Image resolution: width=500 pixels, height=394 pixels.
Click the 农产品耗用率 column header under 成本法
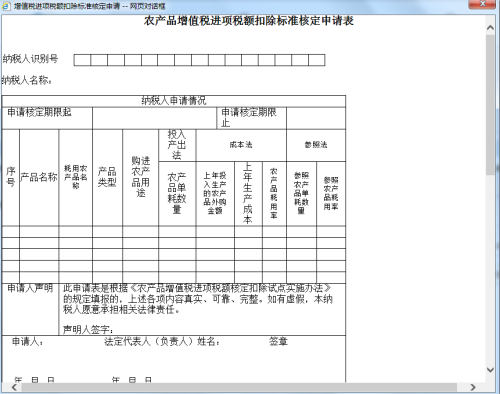pos(274,194)
